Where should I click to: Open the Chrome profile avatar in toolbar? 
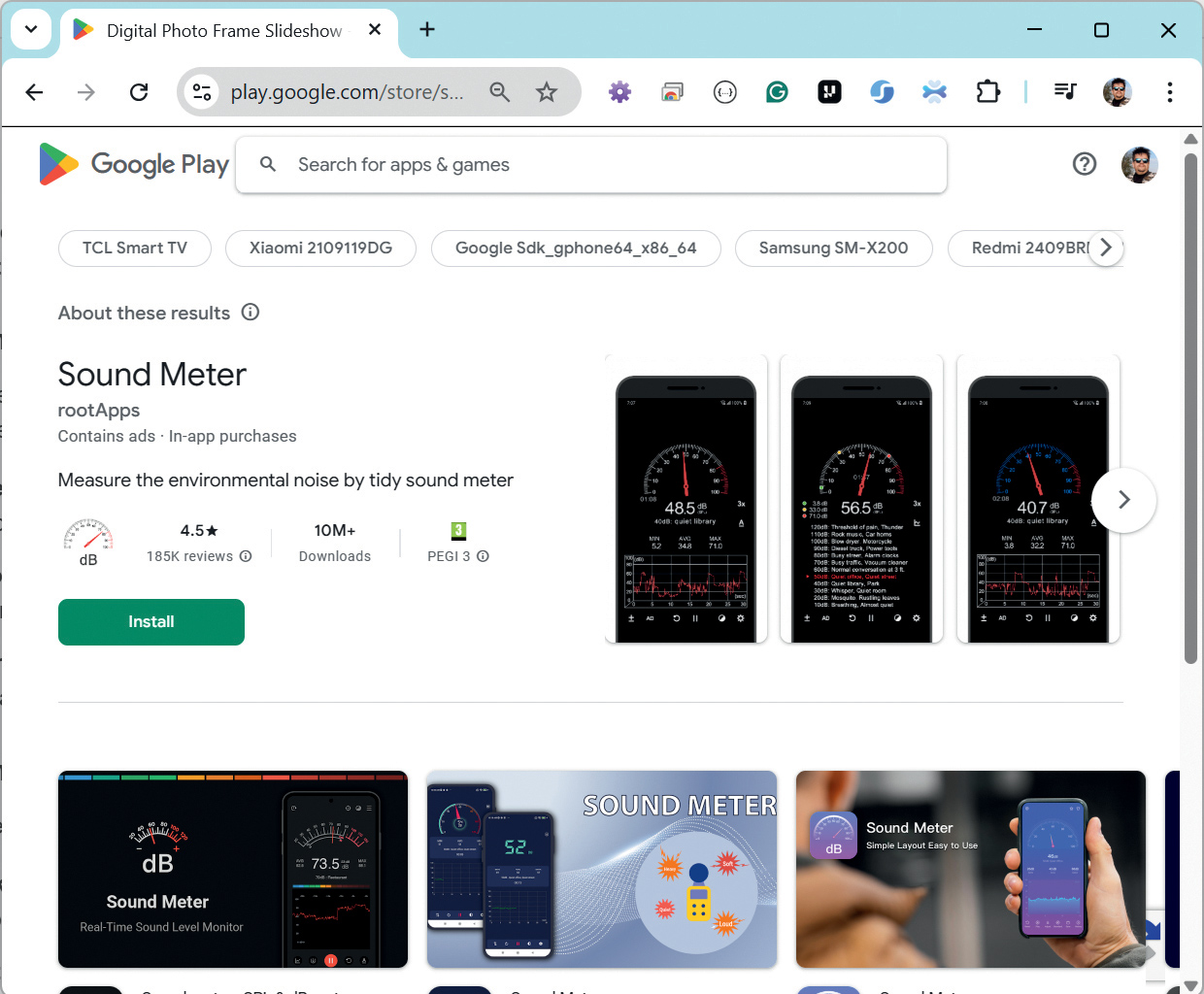1118,92
